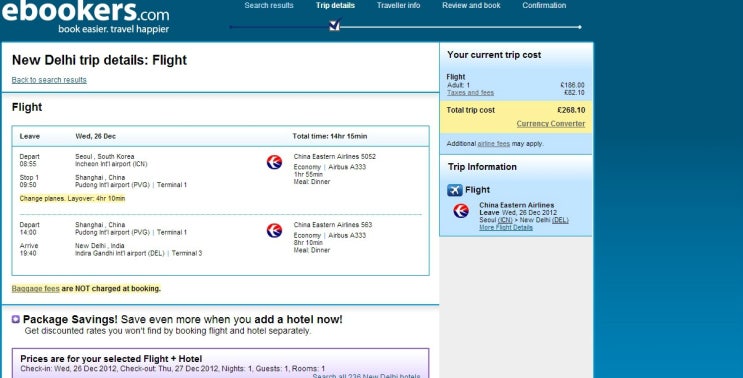
Task: Click the 'Your current trip cost' heading
Action: coord(494,55)
